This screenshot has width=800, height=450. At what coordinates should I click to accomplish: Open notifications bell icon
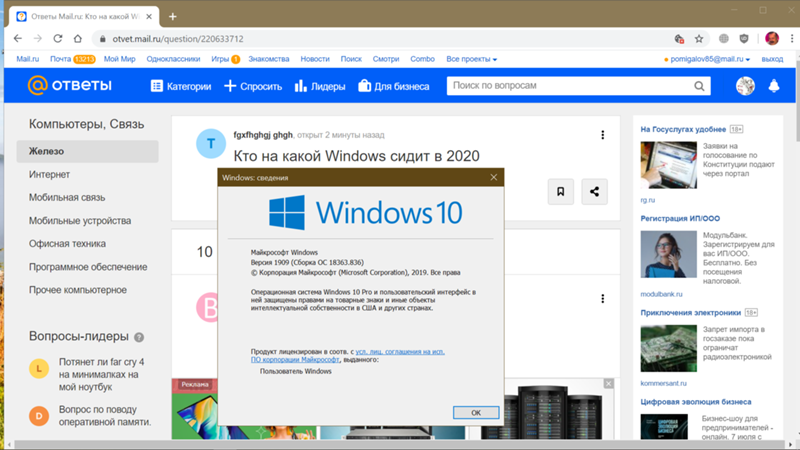coord(774,86)
